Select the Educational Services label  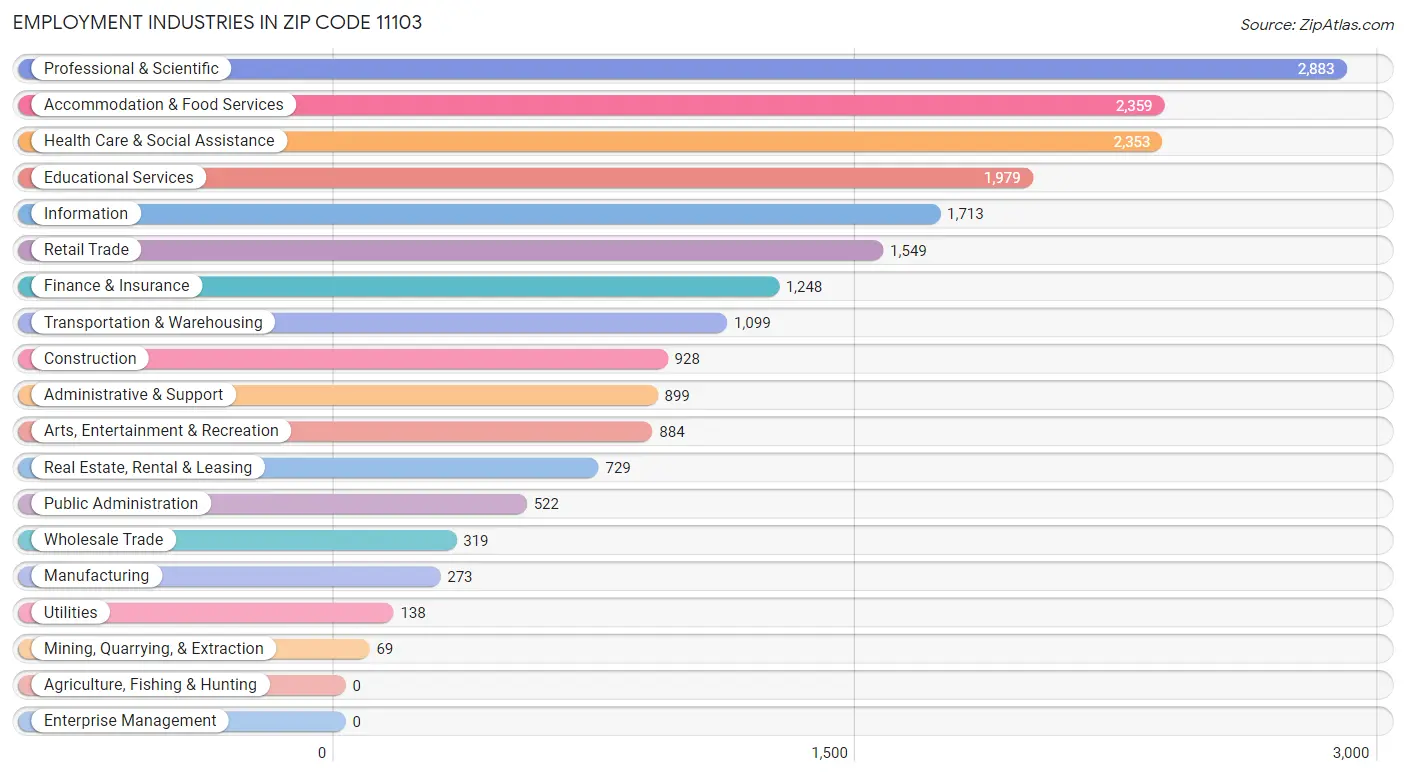(x=118, y=178)
